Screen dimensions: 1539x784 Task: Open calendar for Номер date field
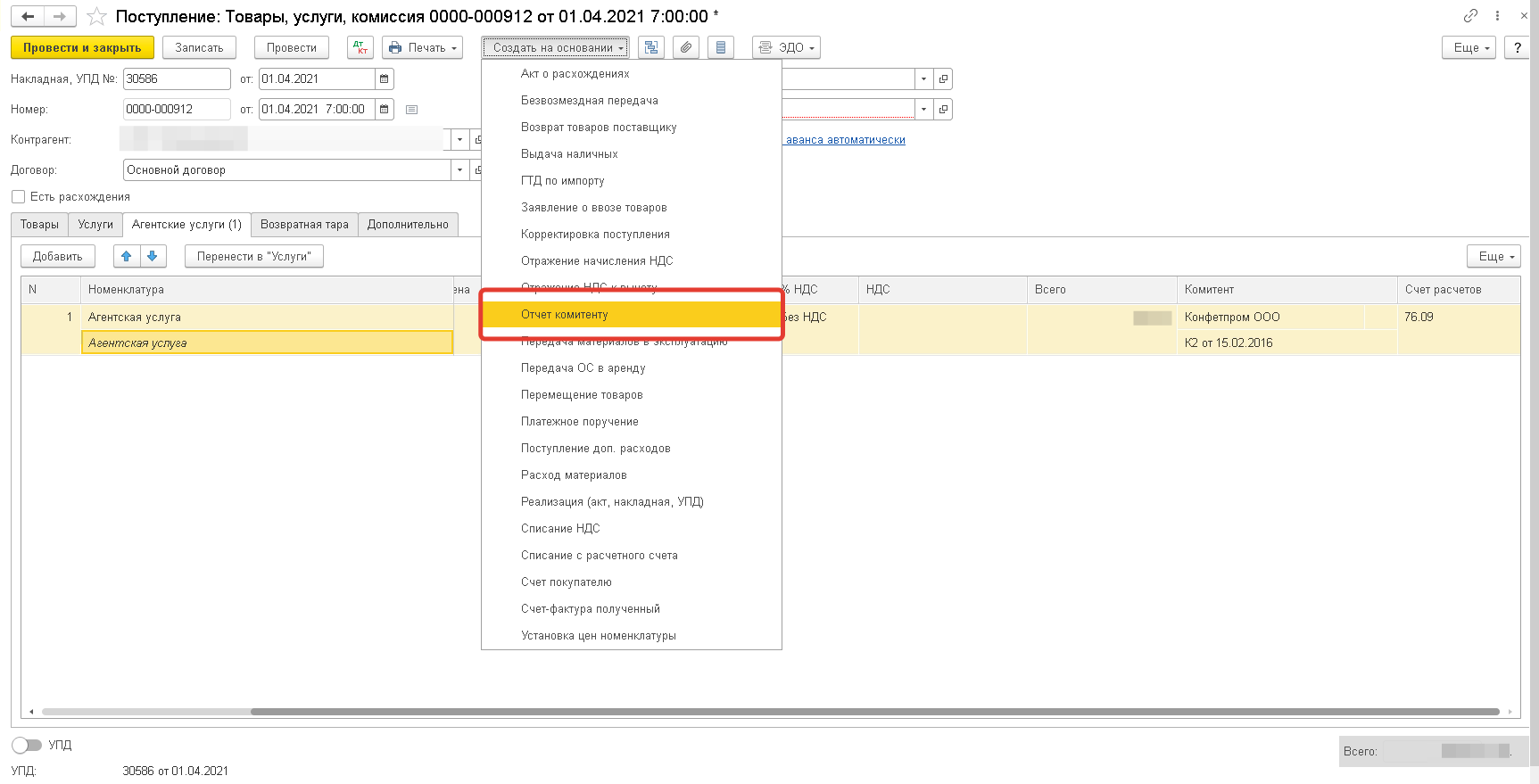point(385,109)
